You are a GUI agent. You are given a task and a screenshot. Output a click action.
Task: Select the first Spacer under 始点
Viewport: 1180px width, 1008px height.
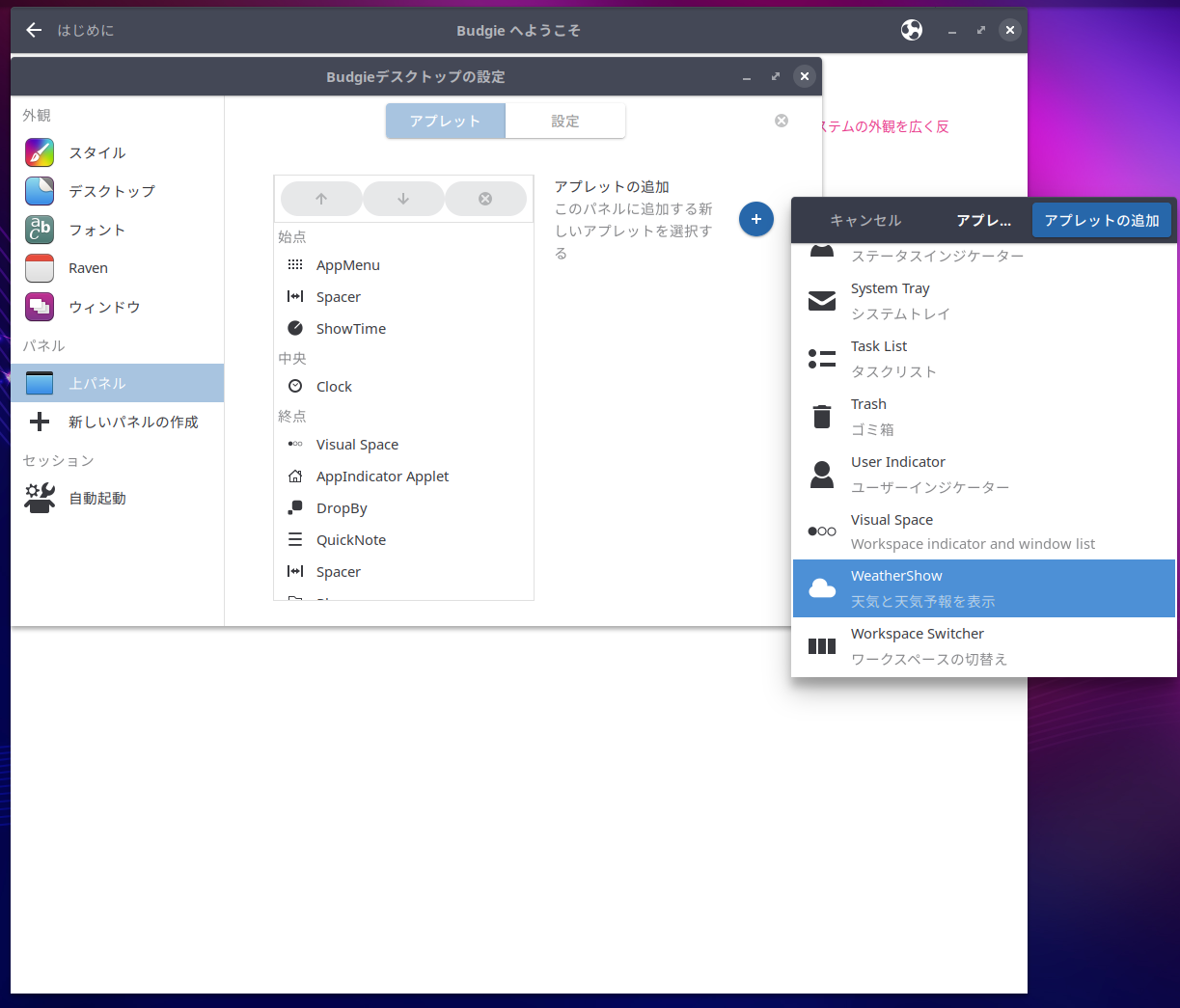(x=404, y=296)
